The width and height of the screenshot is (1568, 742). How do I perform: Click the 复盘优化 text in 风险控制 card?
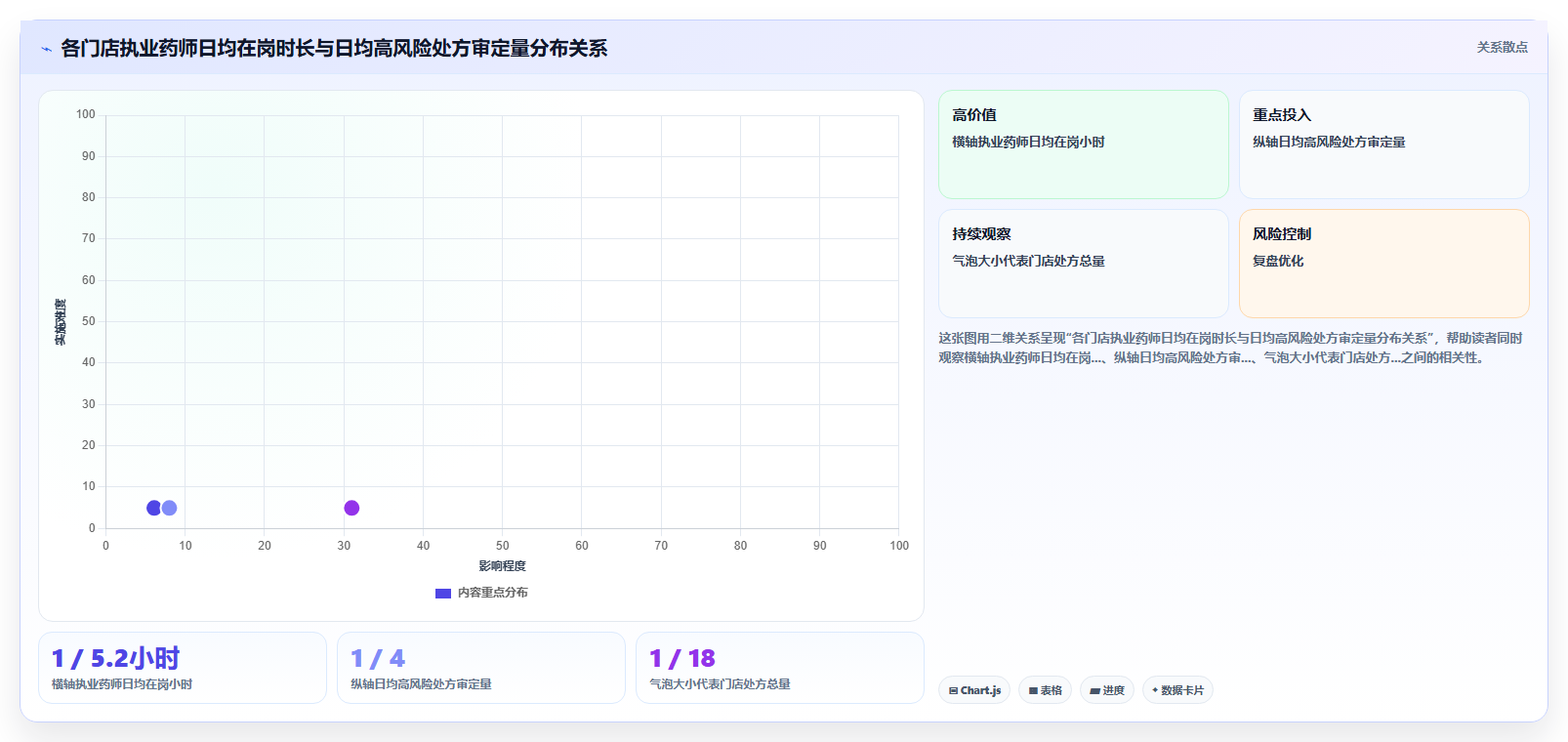point(1278,261)
